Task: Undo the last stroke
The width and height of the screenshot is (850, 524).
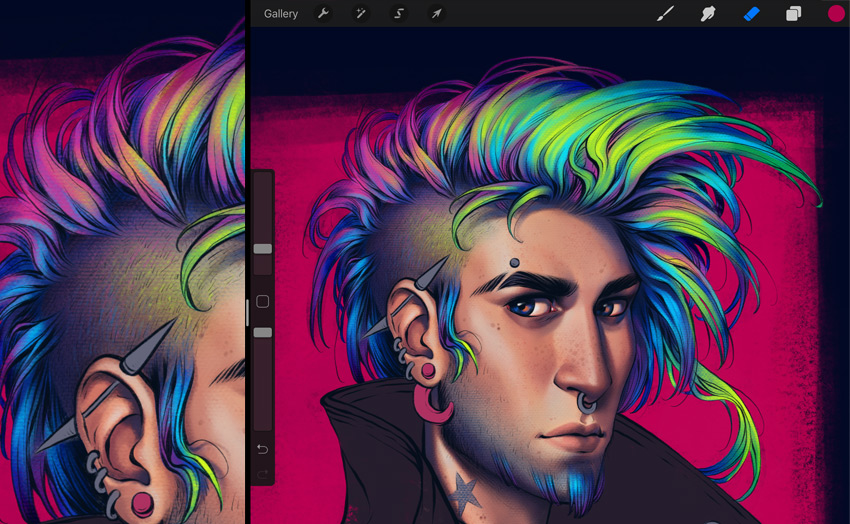Action: pos(262,449)
